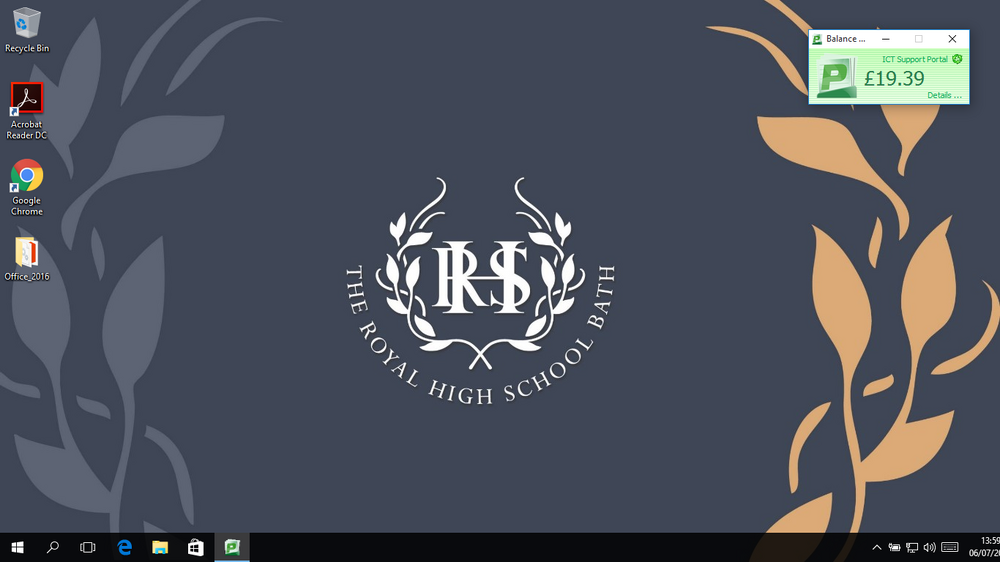Screen dimensions: 1000x562
Task: Click the large PaperCut P logo
Action: pyautogui.click(x=837, y=78)
